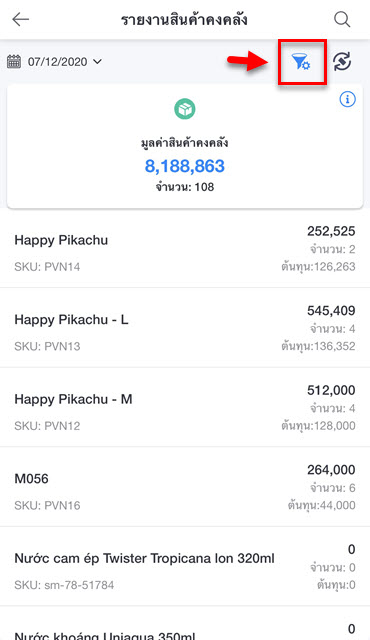Click the chevron next to the date
The width and height of the screenshot is (370, 640).
[x=97, y=62]
